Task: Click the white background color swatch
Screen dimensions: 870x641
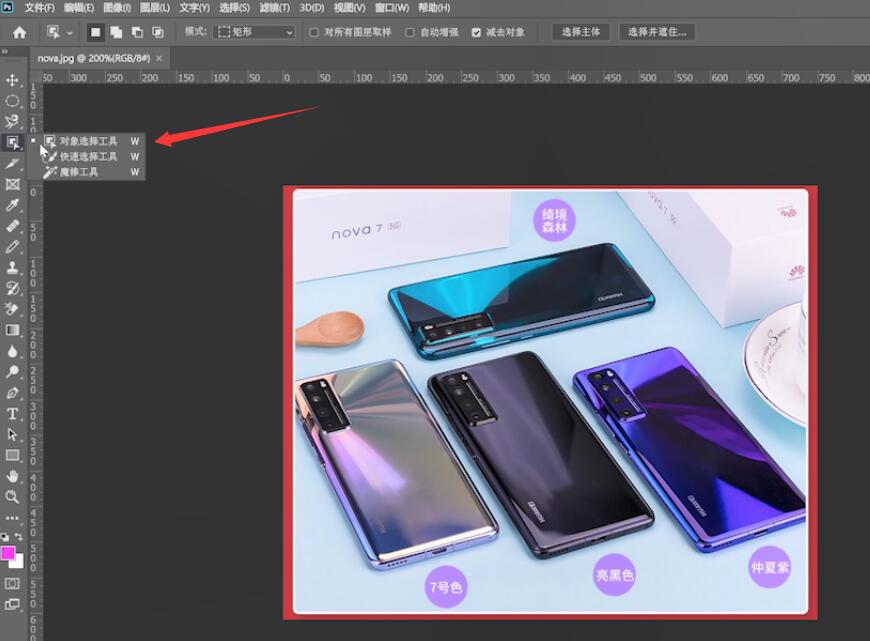Action: pyautogui.click(x=18, y=563)
